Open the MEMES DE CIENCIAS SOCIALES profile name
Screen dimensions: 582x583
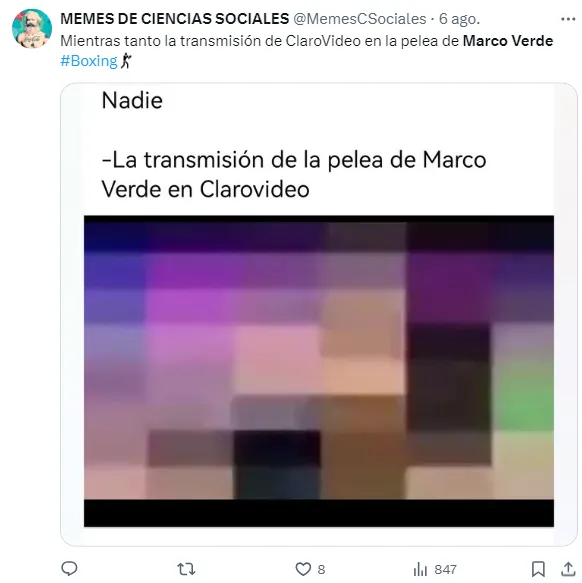click(174, 19)
